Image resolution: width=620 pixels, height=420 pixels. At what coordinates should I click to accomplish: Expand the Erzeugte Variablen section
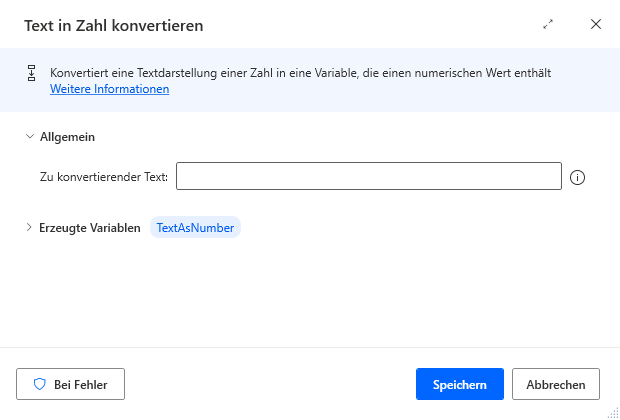tap(29, 227)
